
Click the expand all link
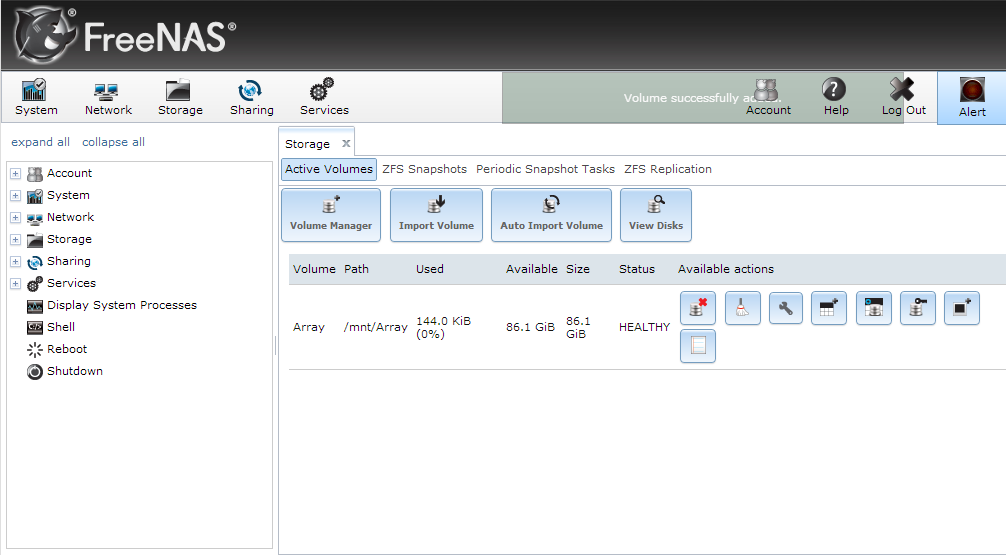(40, 142)
